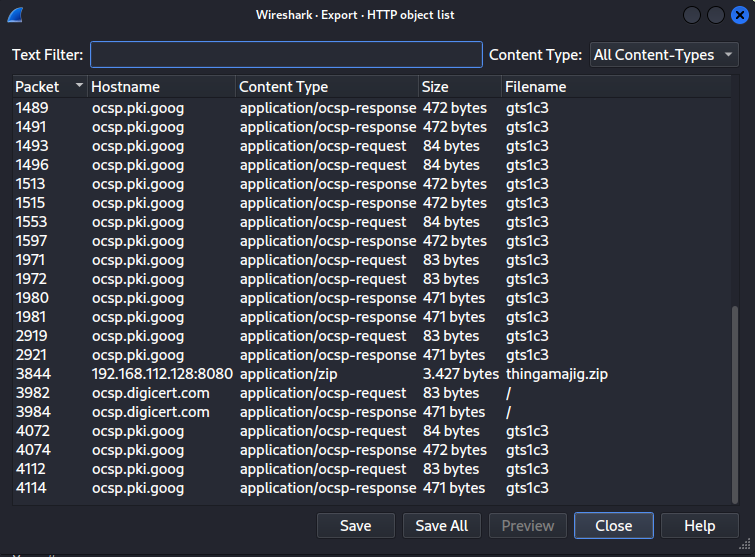This screenshot has height=557, width=755.
Task: Select the 3.427 bytes size cell
Action: click(461, 374)
